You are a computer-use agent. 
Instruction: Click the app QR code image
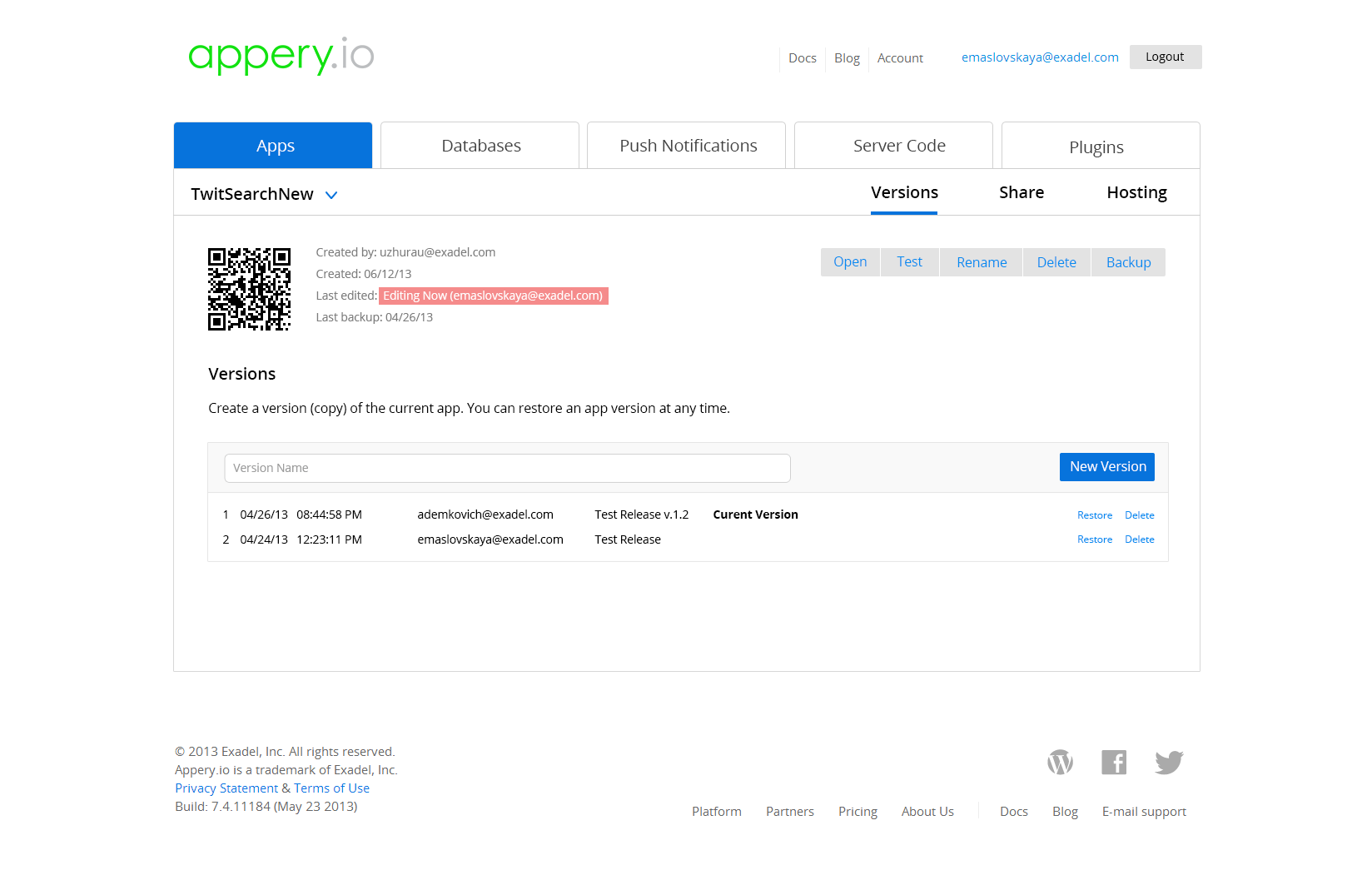pyautogui.click(x=249, y=289)
